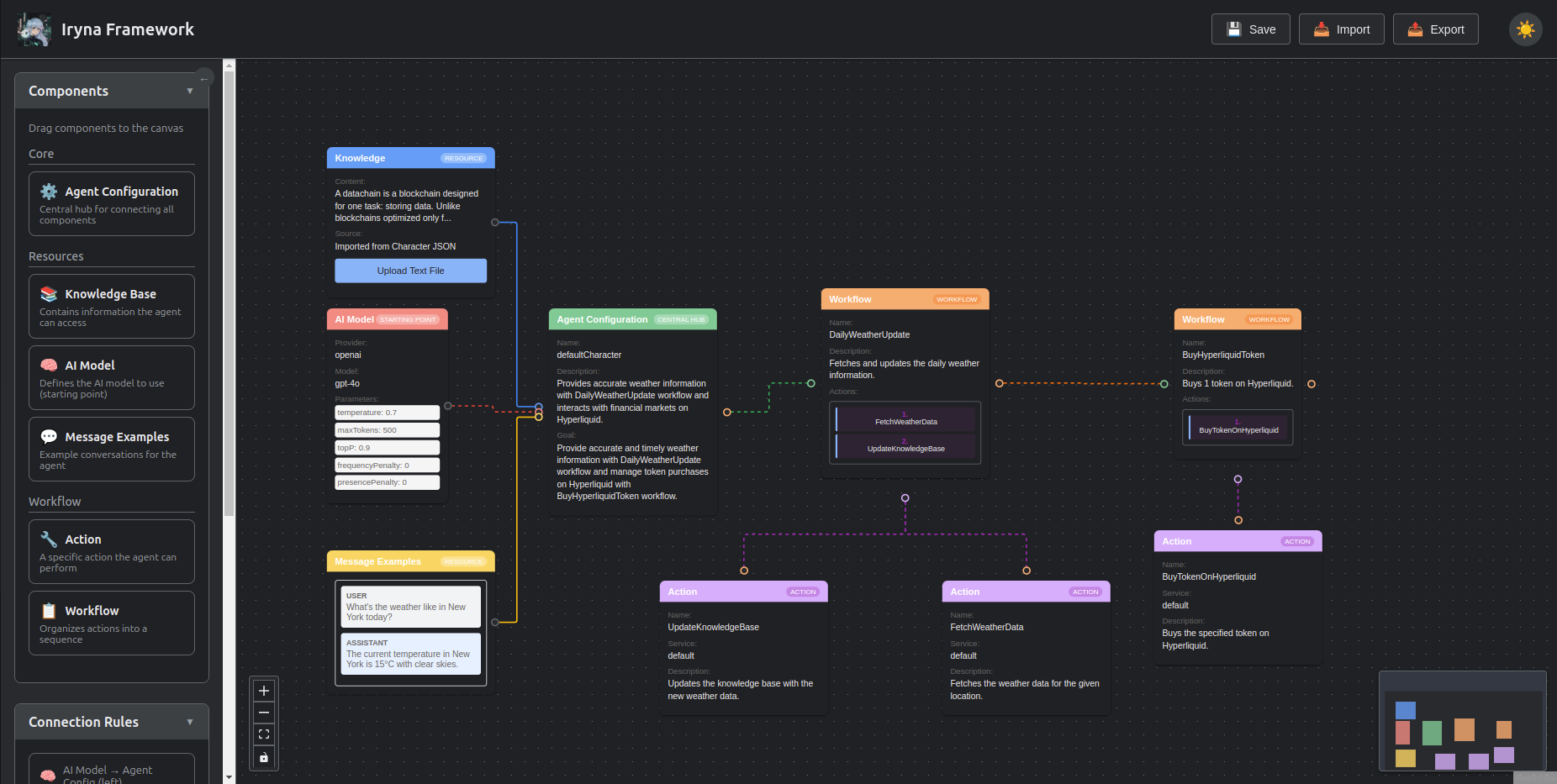Select UpdateKnowledgeBase step in workflow actions list
The height and width of the screenshot is (784, 1557).
pos(905,446)
